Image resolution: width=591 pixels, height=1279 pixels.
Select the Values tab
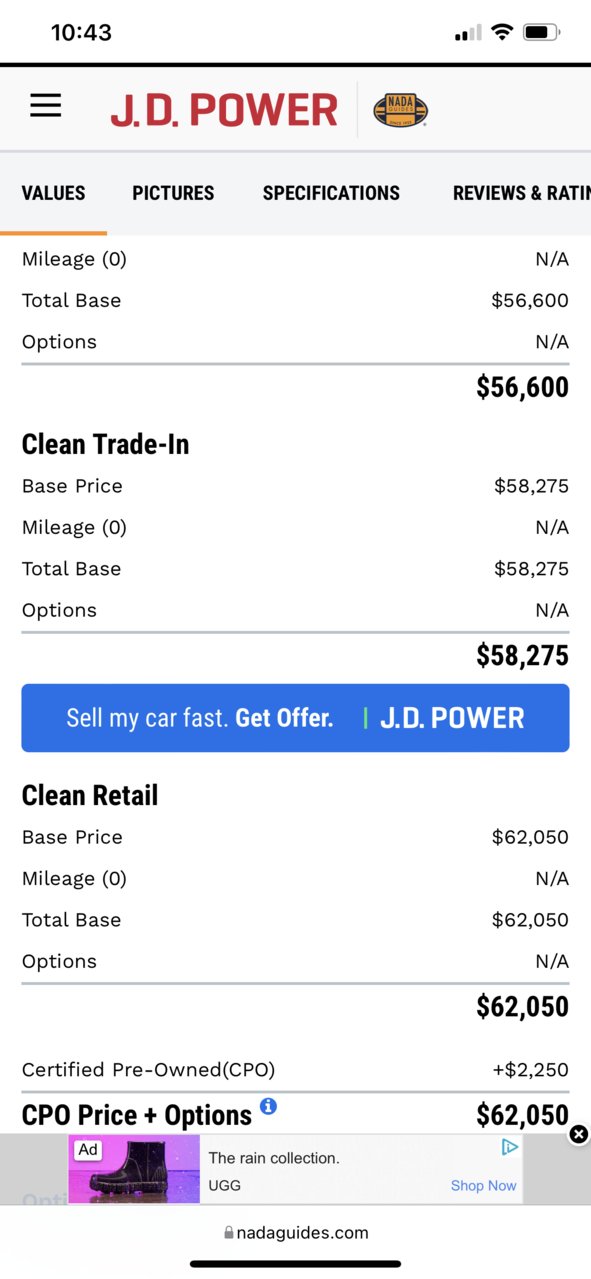point(53,193)
